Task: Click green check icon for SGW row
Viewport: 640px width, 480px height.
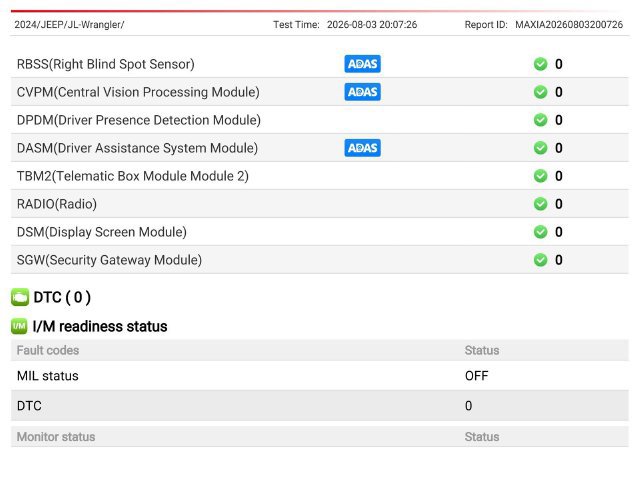Action: click(x=540, y=260)
